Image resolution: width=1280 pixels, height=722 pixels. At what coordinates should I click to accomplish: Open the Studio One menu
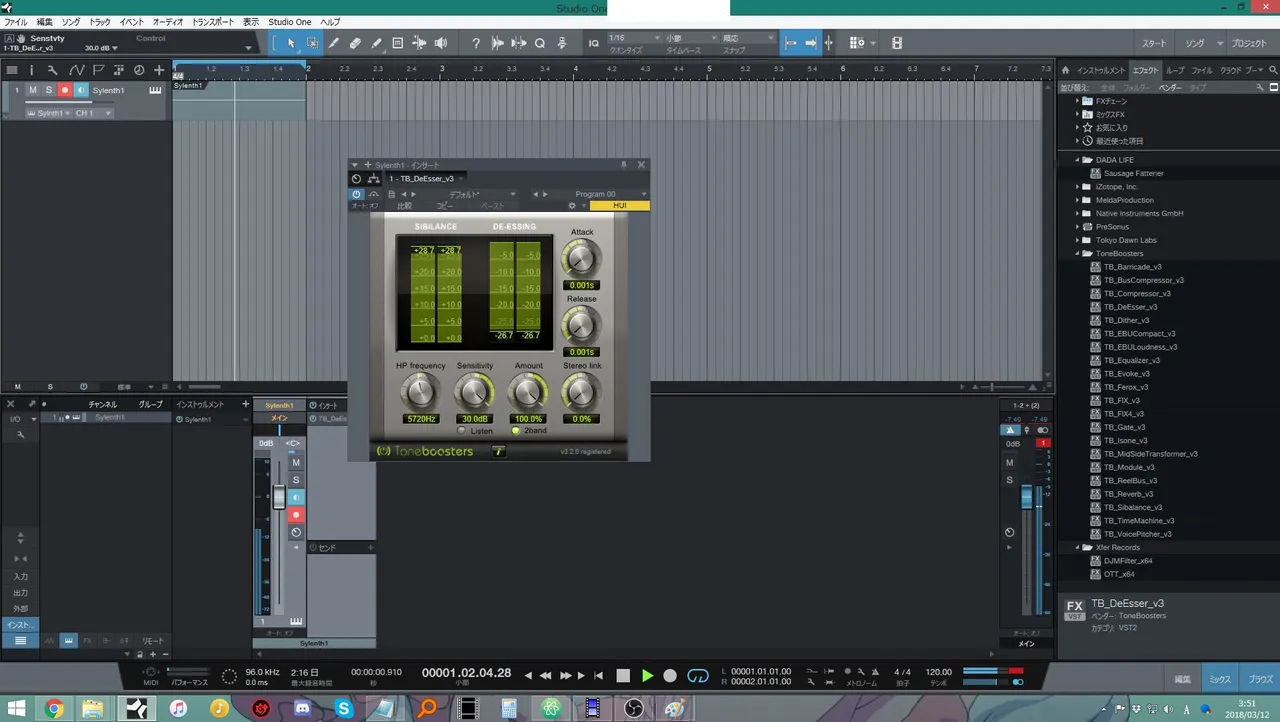290,22
